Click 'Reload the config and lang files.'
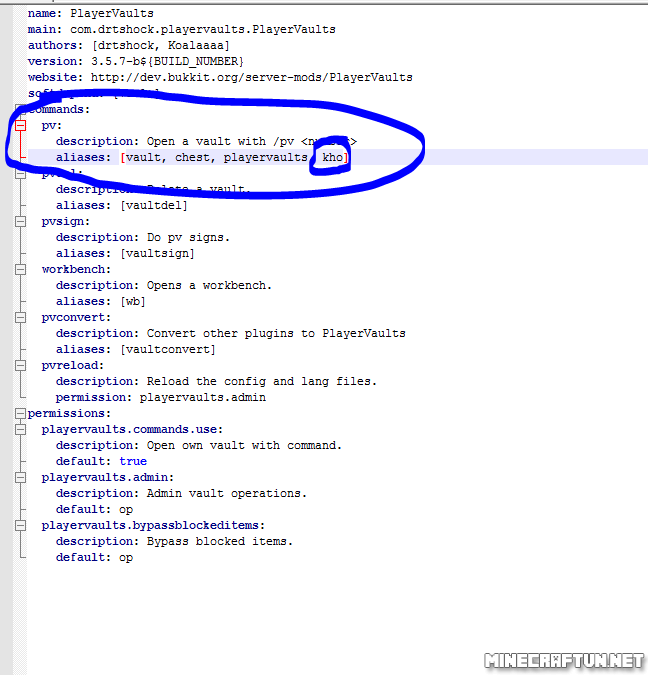This screenshot has height=675, width=648. (x=262, y=381)
